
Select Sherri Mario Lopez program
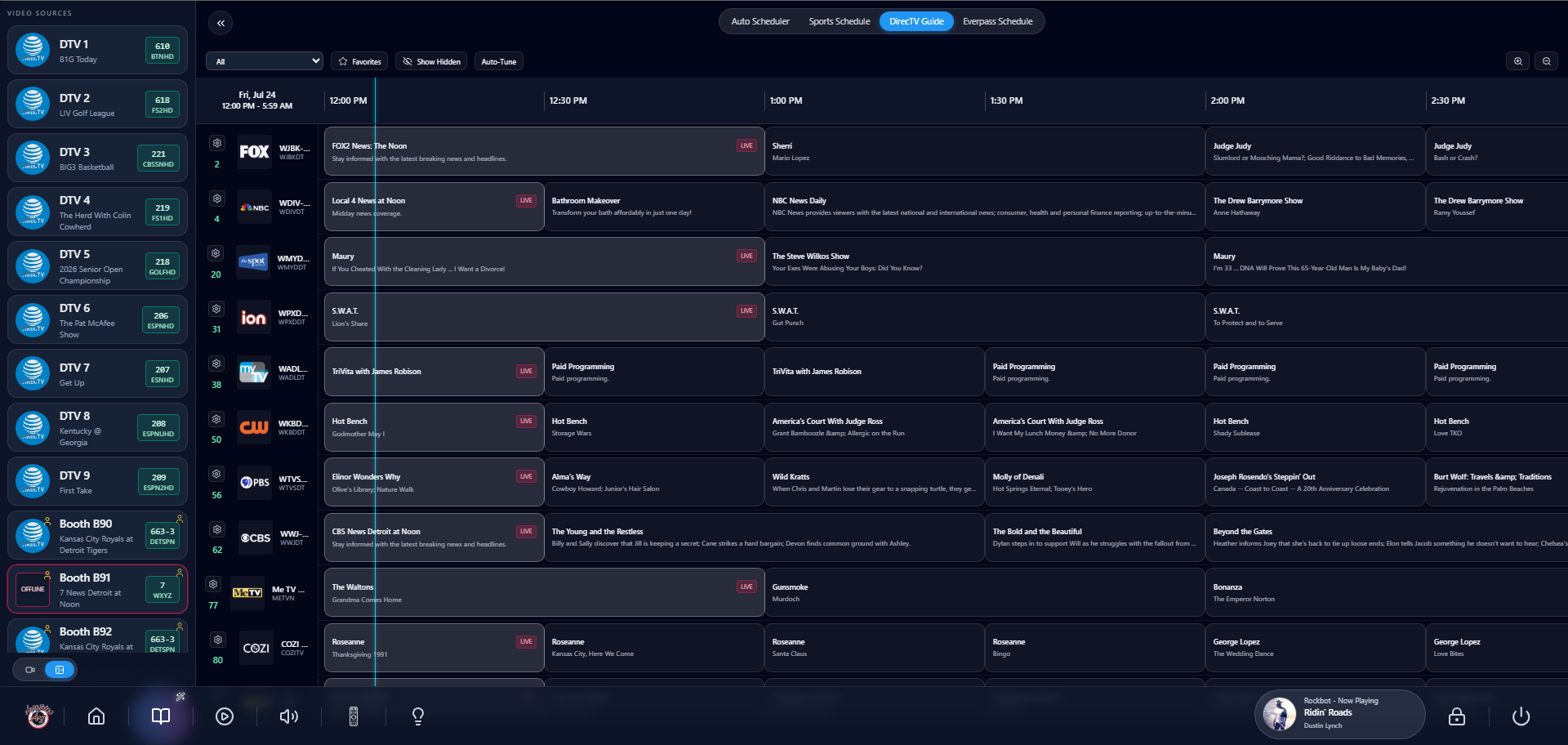(x=985, y=151)
